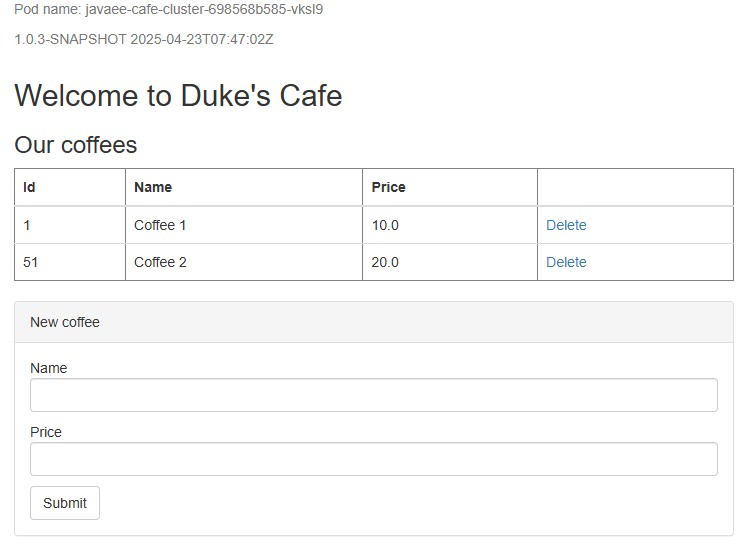Focus the Name input field
The width and height of the screenshot is (750, 550).
[374, 395]
